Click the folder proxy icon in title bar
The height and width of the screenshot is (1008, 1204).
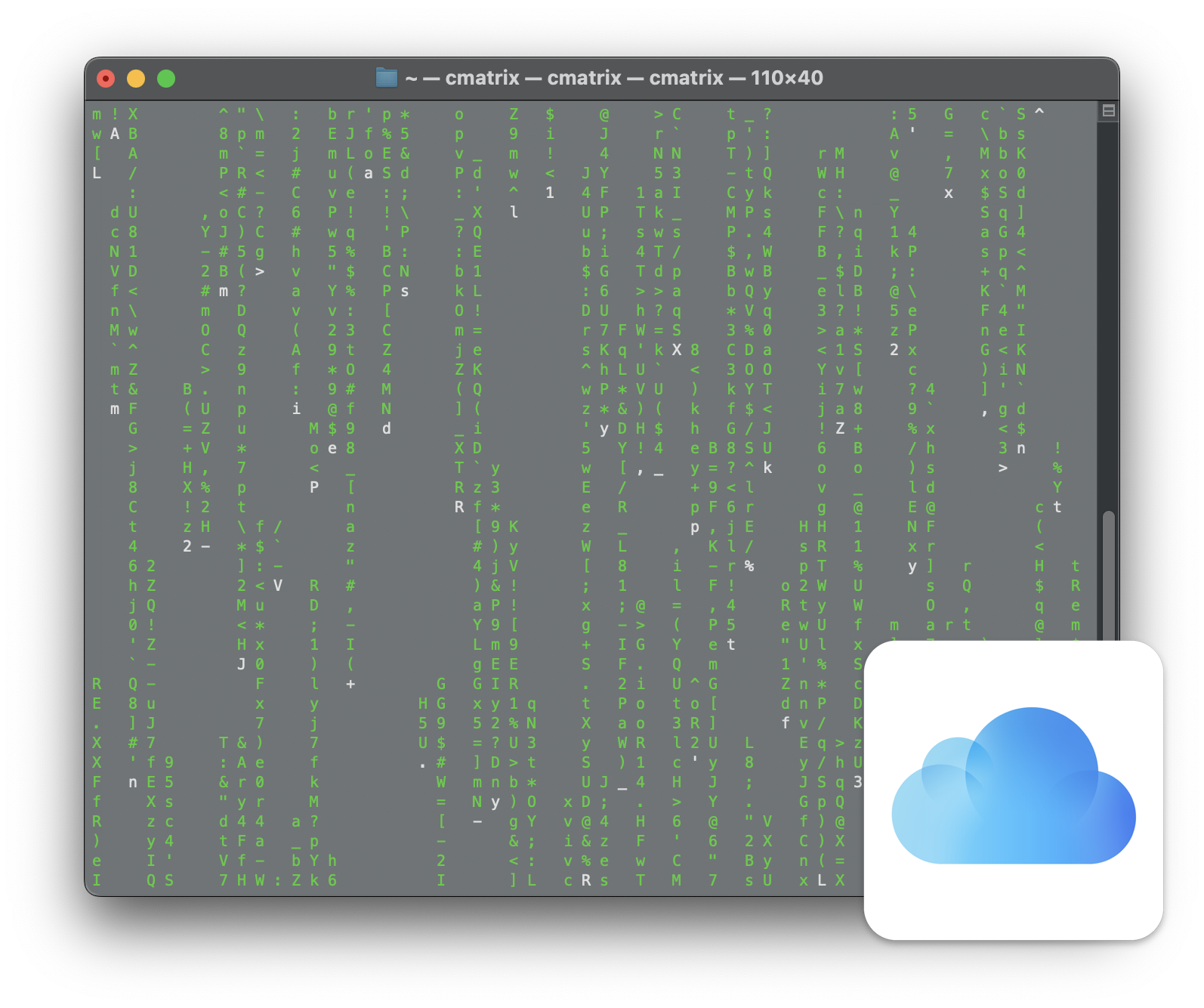point(387,78)
